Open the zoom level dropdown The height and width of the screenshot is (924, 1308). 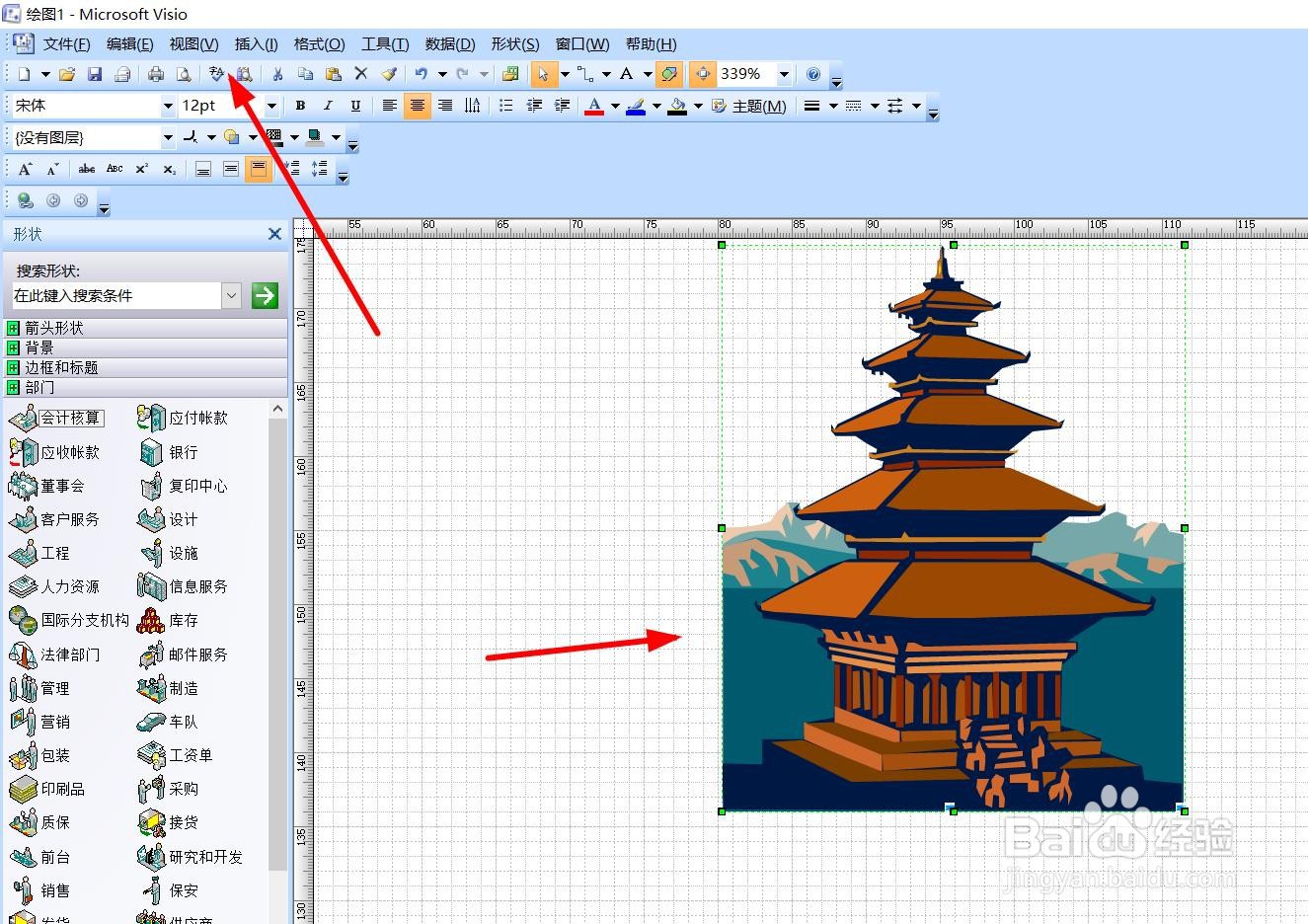point(785,74)
